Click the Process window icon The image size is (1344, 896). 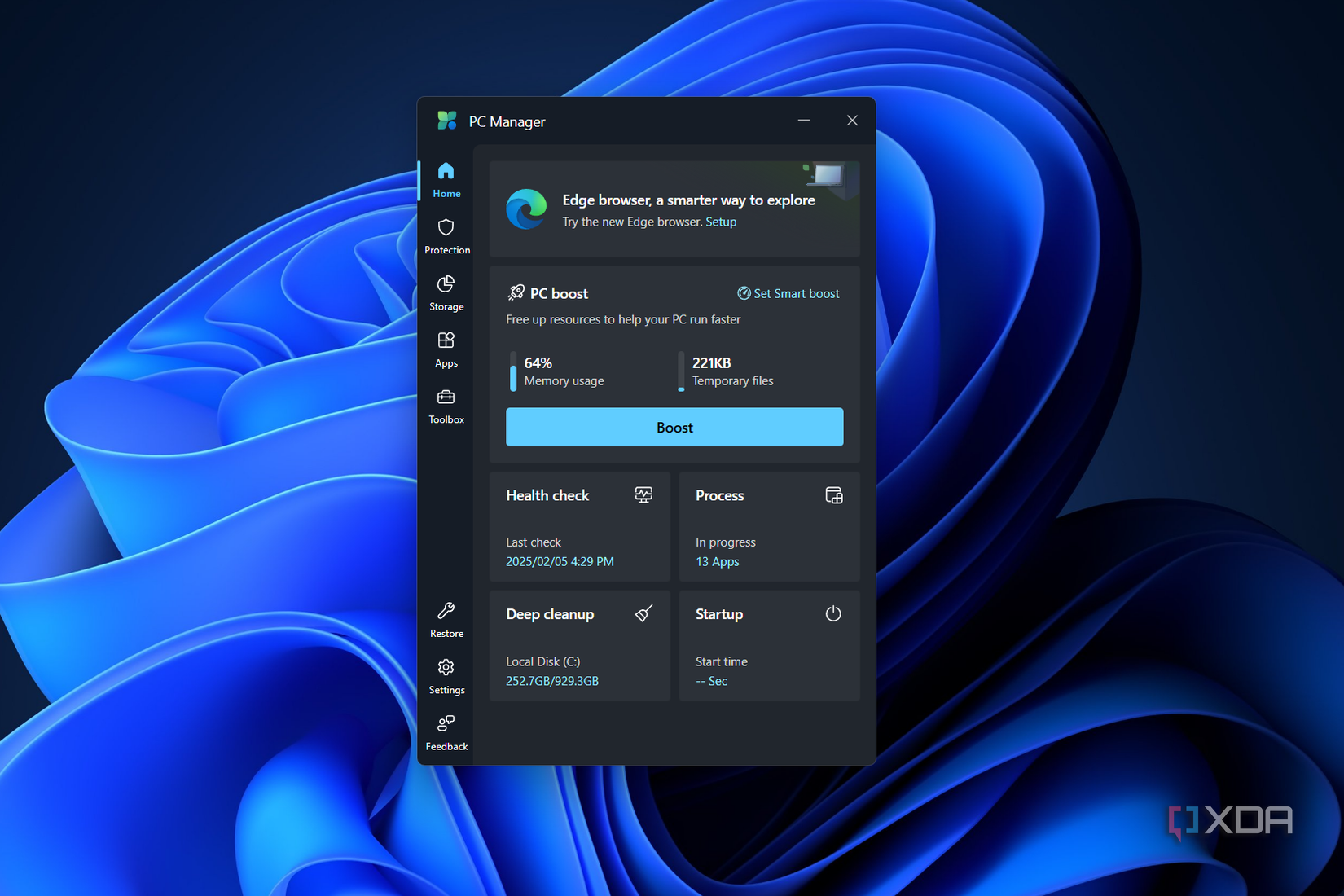(x=833, y=494)
